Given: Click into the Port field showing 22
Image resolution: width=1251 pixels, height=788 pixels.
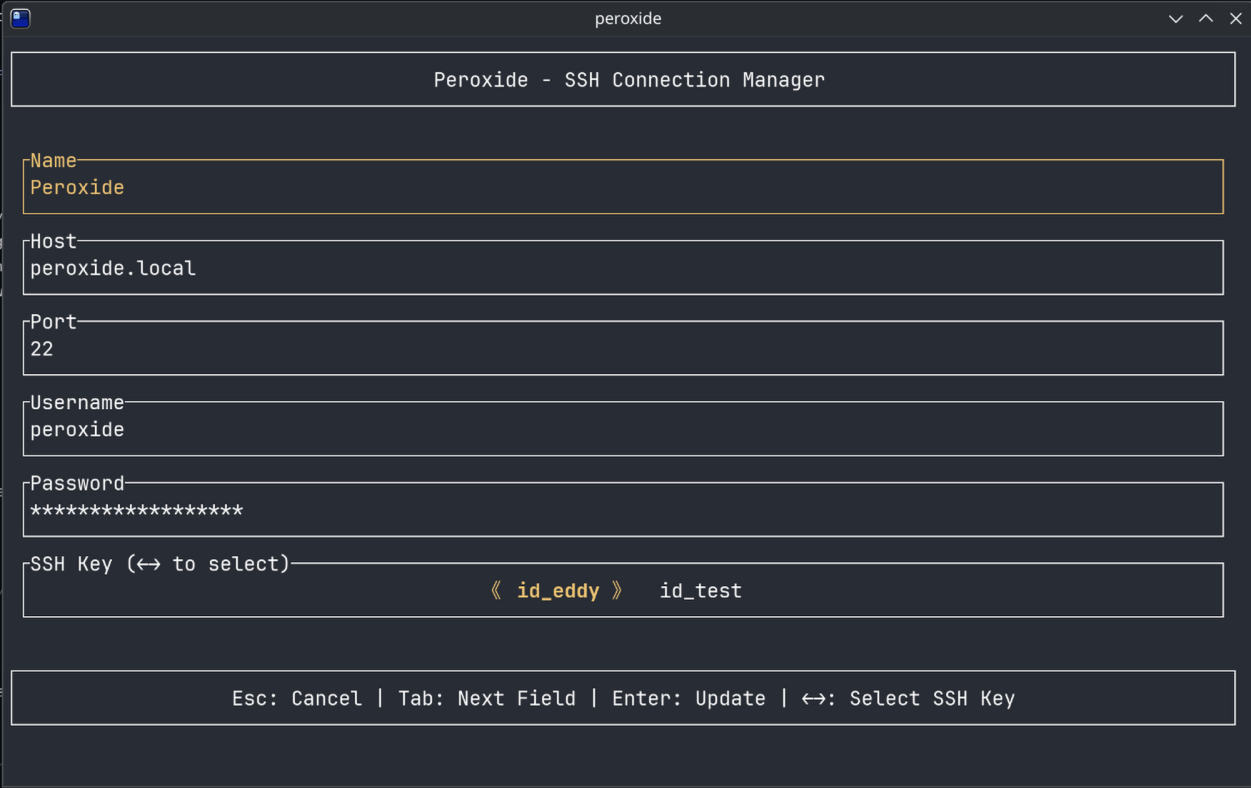Looking at the screenshot, I should (x=623, y=349).
